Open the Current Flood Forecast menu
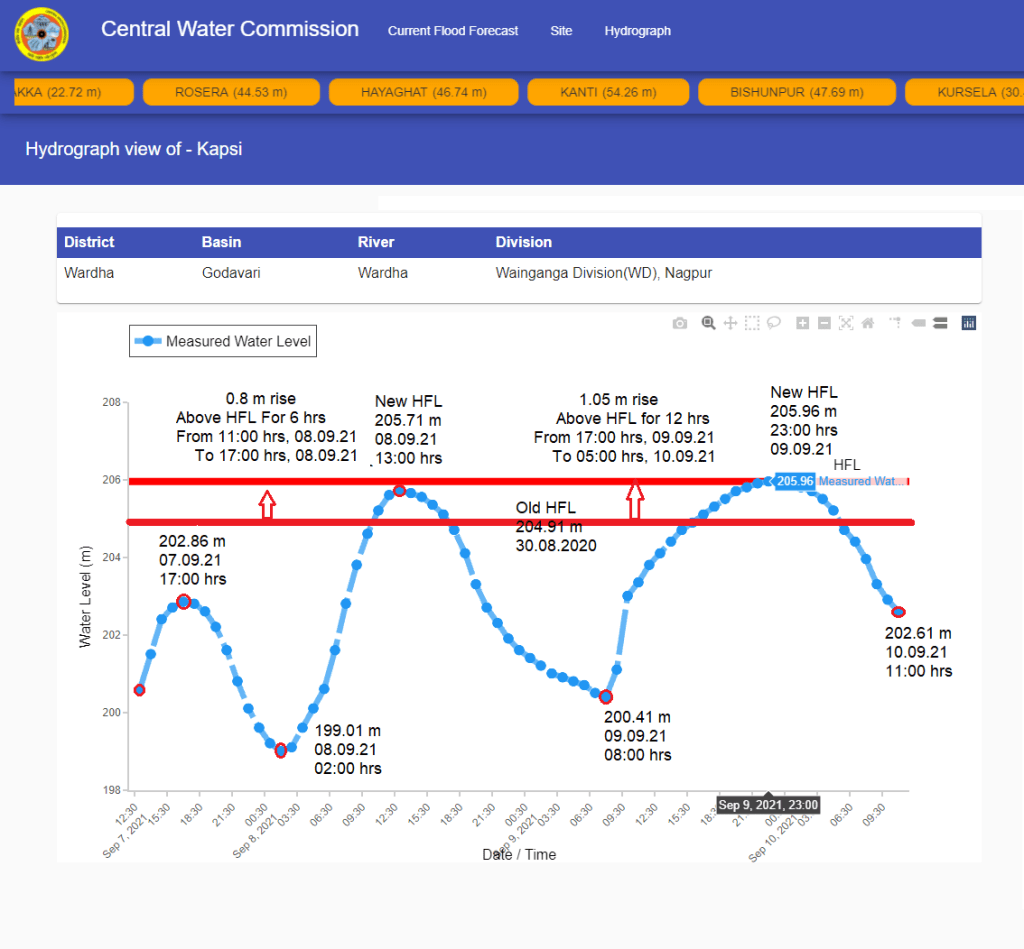 [x=453, y=31]
